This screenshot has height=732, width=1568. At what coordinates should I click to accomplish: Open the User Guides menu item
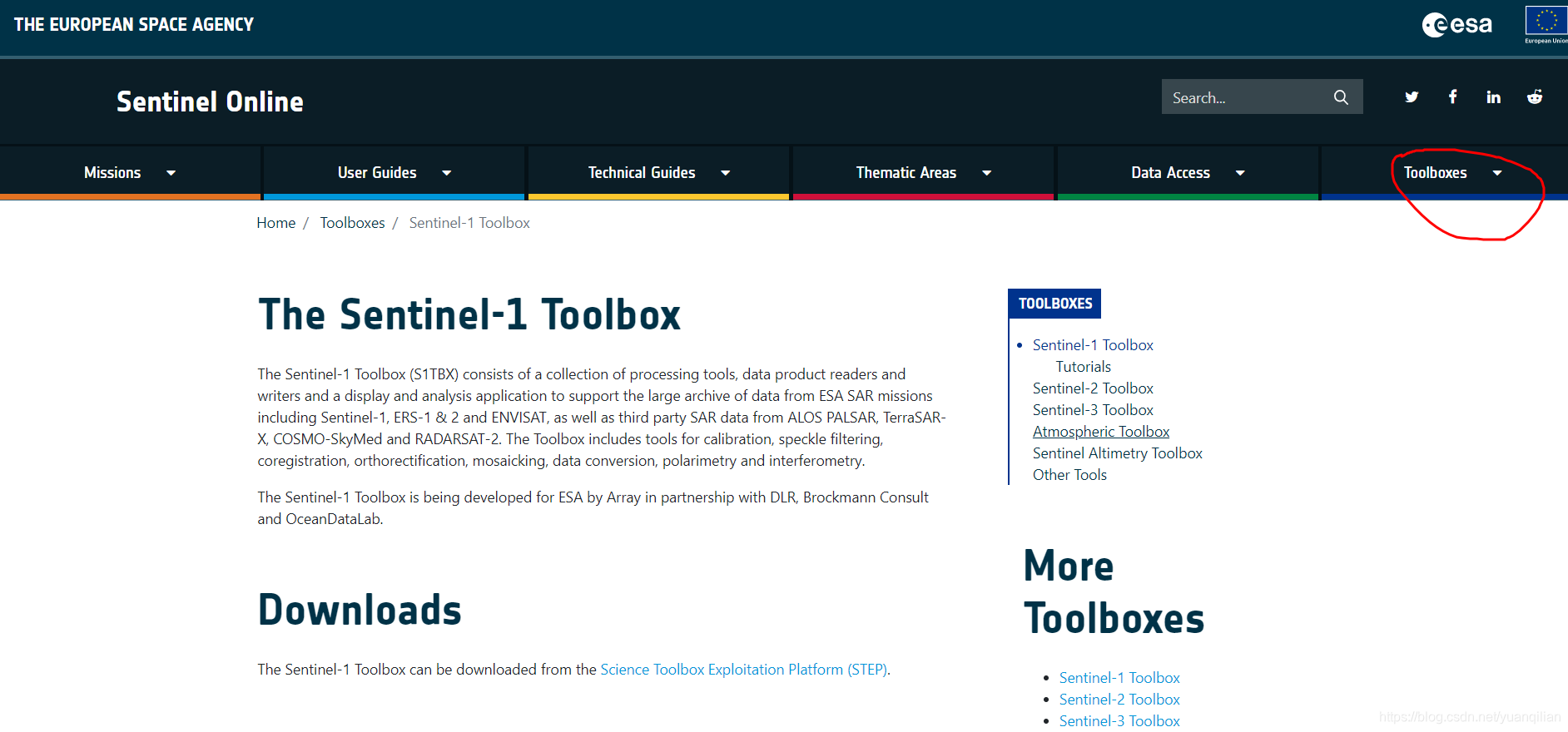(377, 173)
